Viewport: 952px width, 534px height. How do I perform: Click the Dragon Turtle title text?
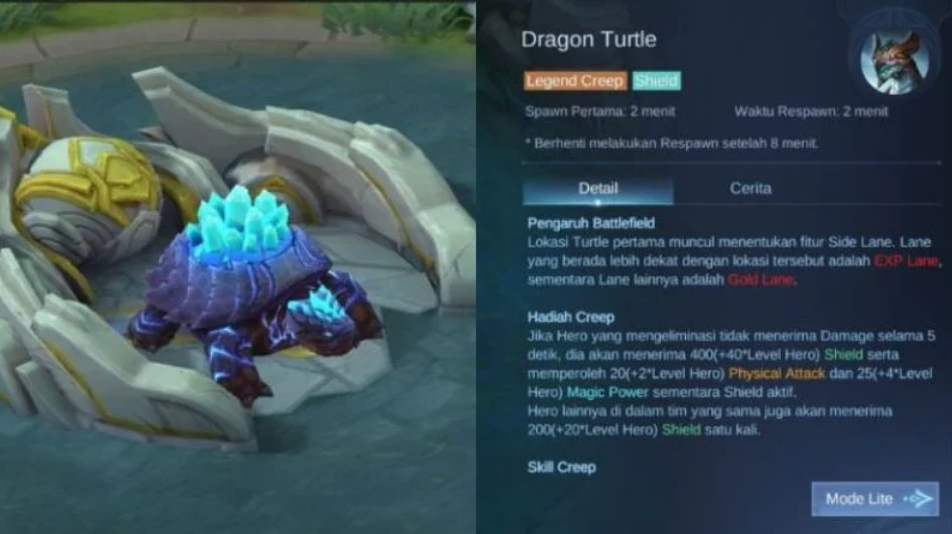coord(588,39)
